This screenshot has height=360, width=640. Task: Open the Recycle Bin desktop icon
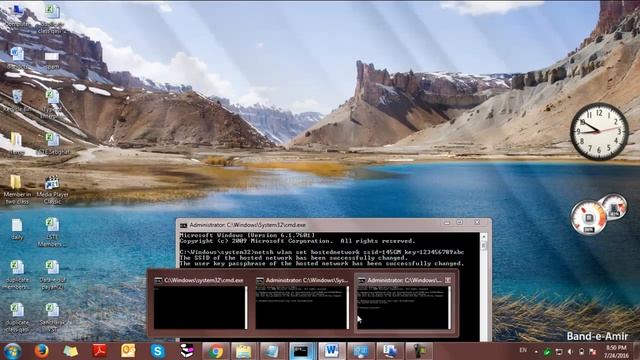click(x=17, y=101)
